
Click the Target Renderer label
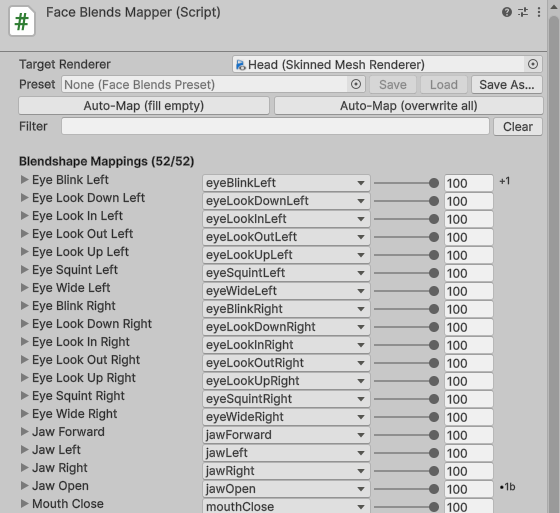tap(65, 64)
